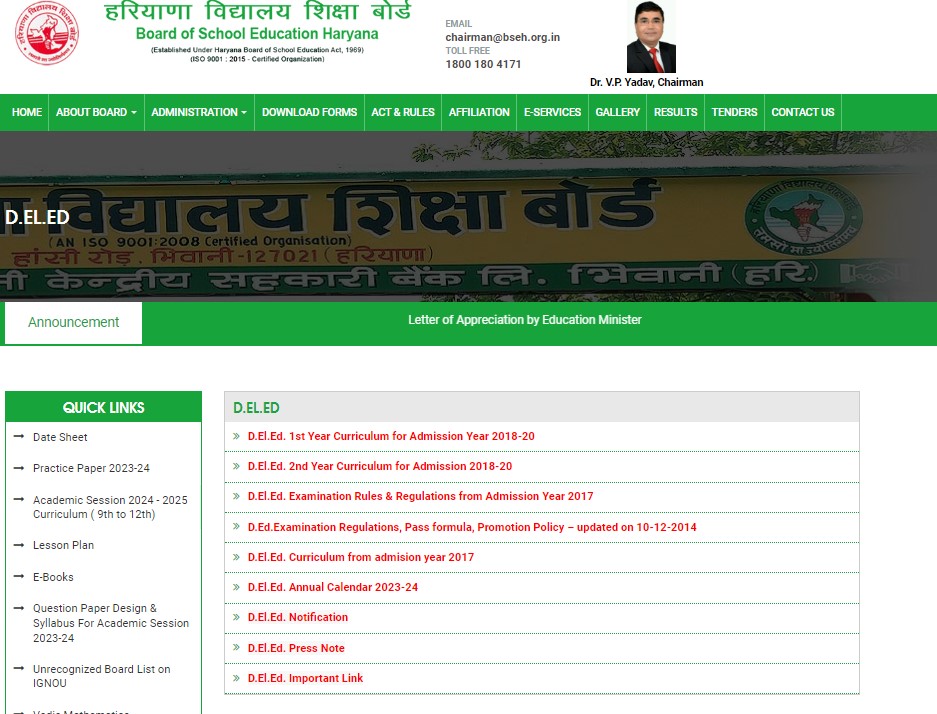Open D.Ed. Examination Regulations, Pass formula link
This screenshot has width=937, height=714.
point(472,527)
